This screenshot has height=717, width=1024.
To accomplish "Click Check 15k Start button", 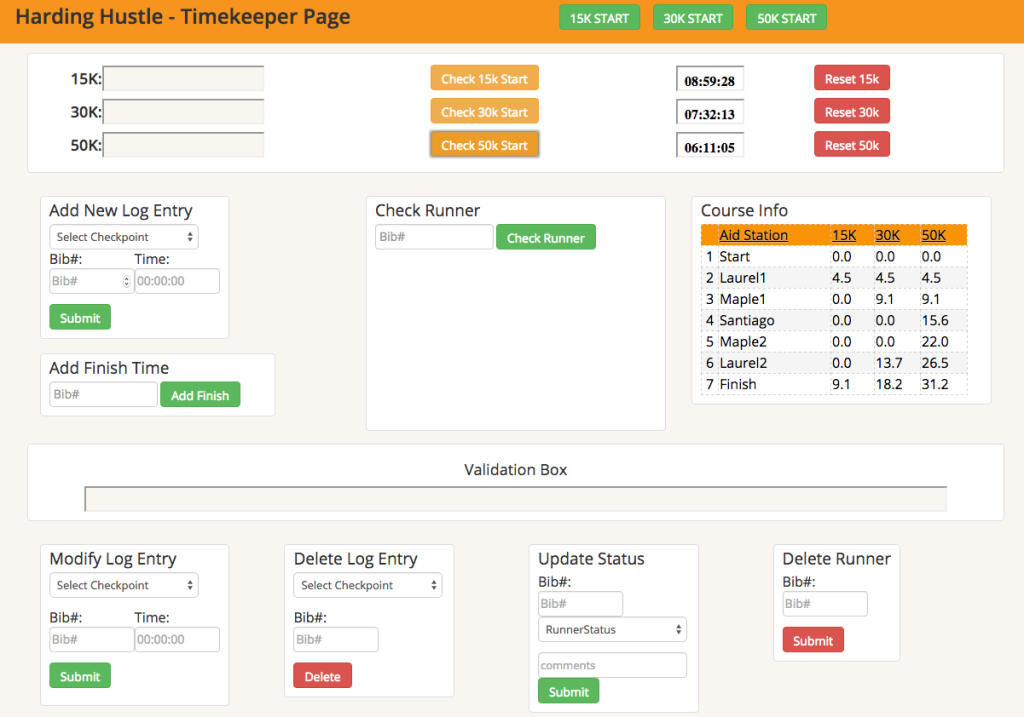I will (x=484, y=79).
